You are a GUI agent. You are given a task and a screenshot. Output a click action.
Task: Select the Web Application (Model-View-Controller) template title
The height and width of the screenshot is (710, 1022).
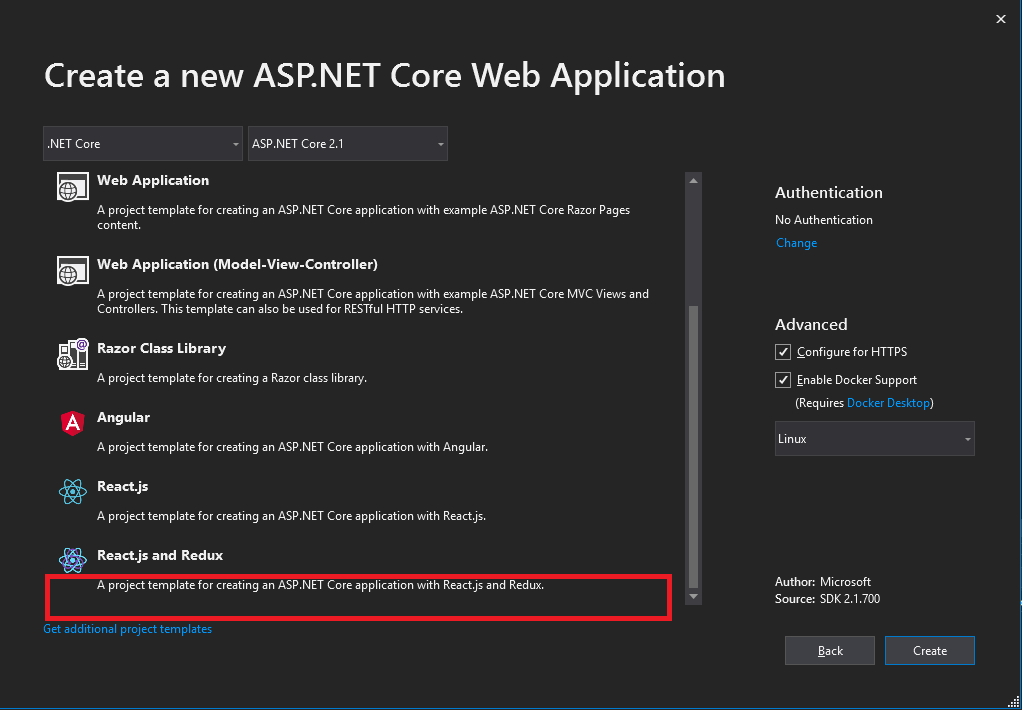pos(237,264)
